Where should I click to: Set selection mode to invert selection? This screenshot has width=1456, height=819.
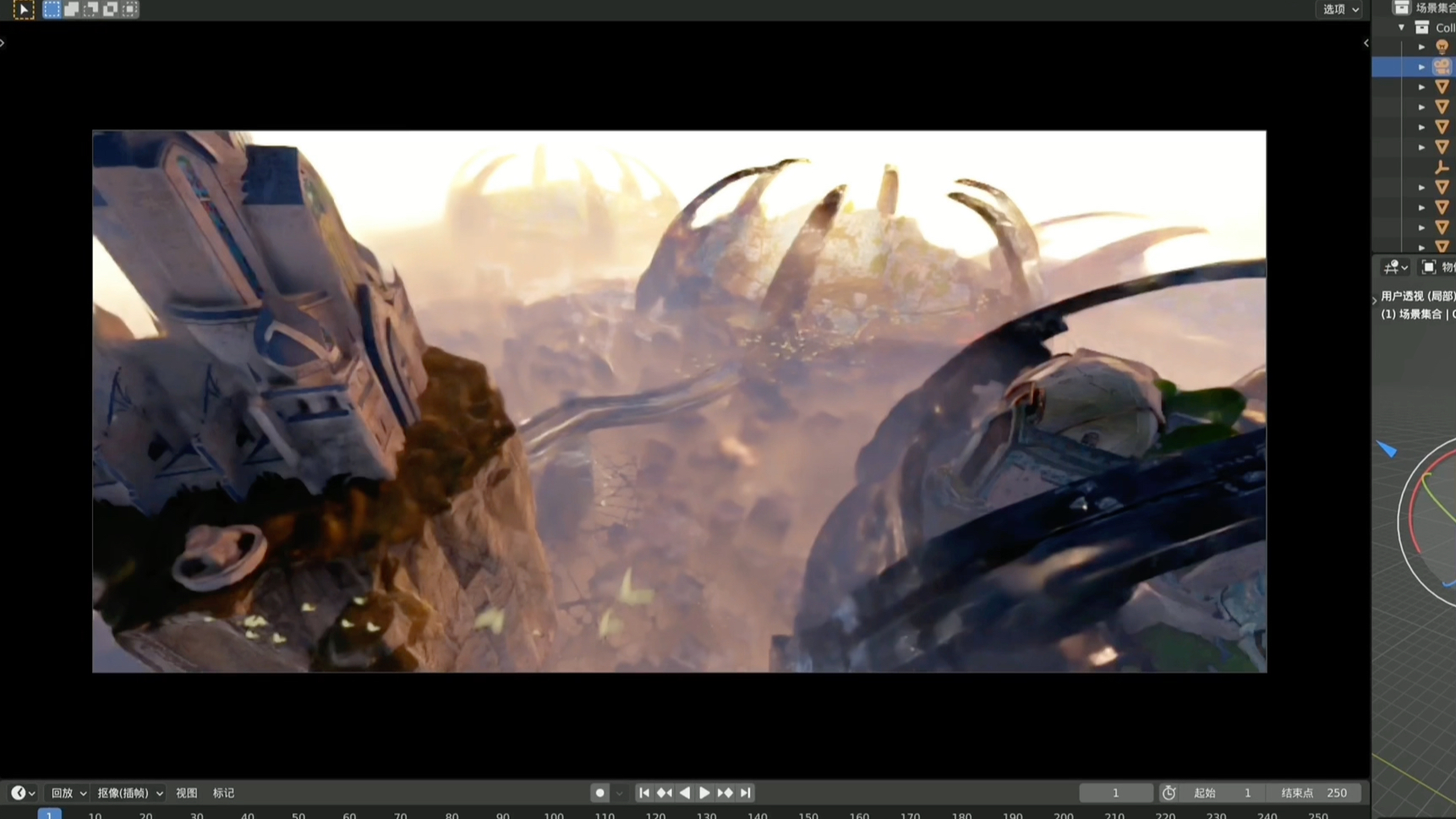point(110,9)
